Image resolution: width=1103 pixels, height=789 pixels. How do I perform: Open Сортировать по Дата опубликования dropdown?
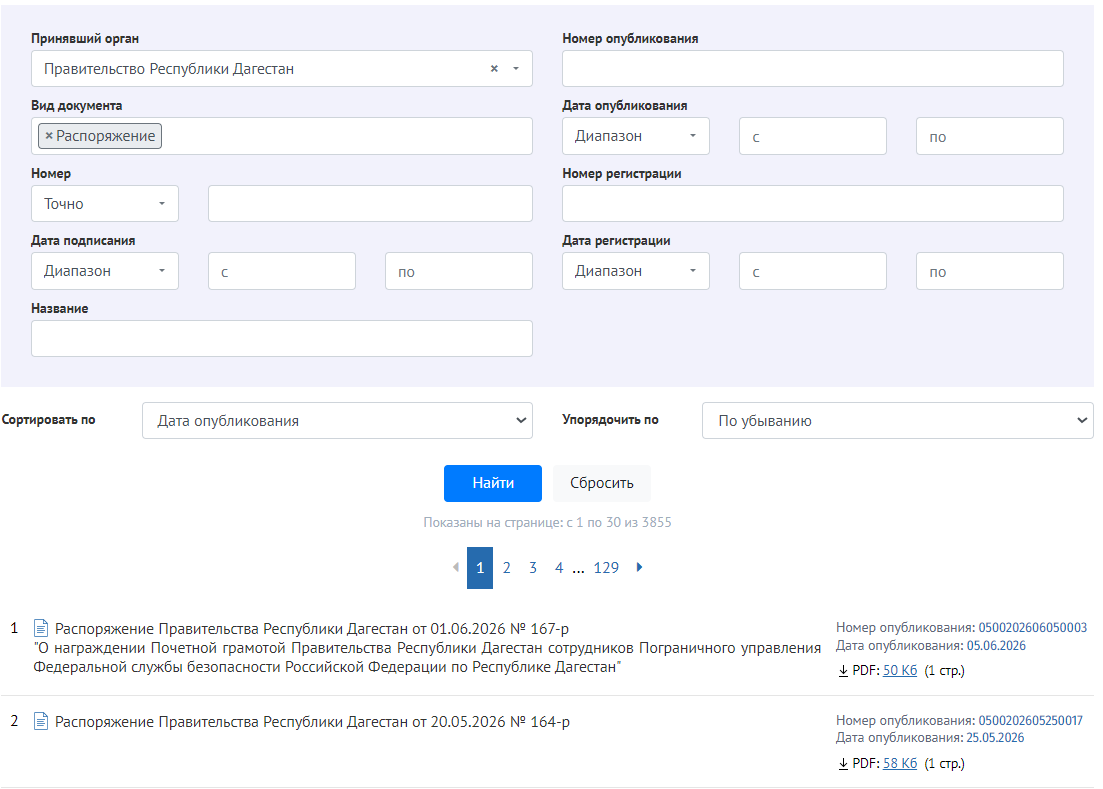point(337,421)
